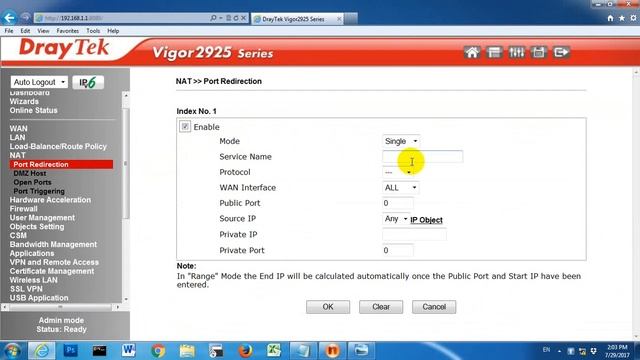Click the Internet Explorer taskbar icon
This screenshot has width=640, height=360.
pyautogui.click(x=41, y=351)
